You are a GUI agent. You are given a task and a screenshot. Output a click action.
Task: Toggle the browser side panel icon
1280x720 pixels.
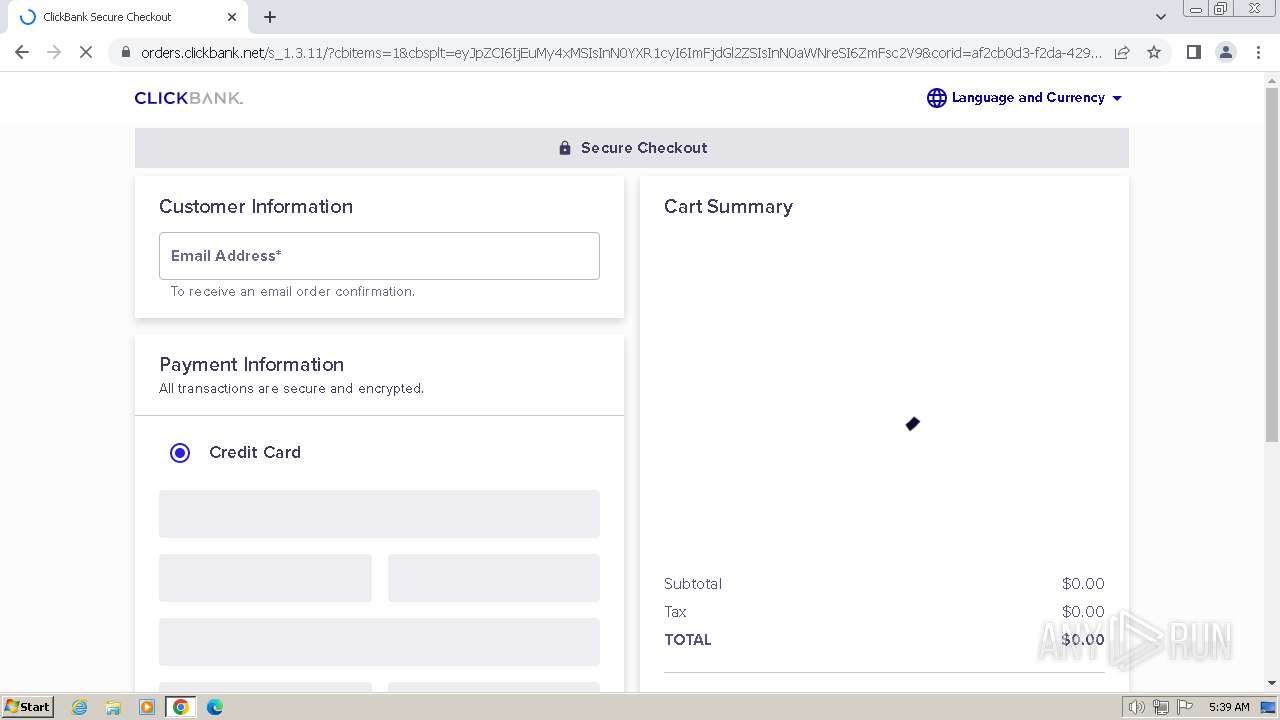1193,52
